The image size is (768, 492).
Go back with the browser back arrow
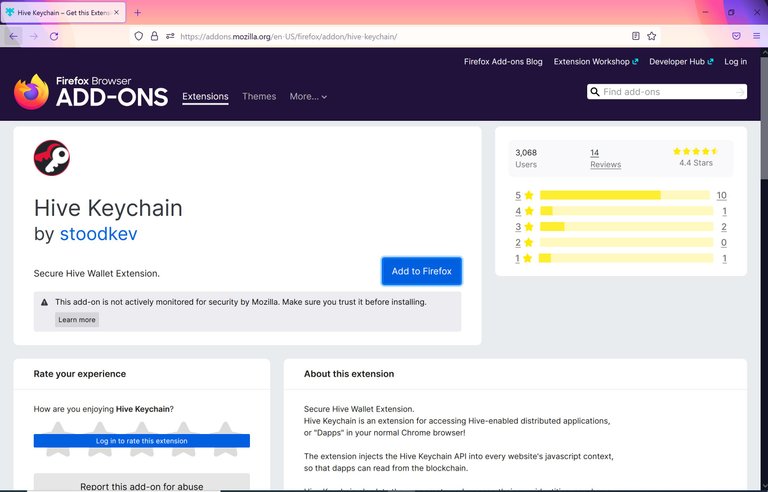click(13, 36)
